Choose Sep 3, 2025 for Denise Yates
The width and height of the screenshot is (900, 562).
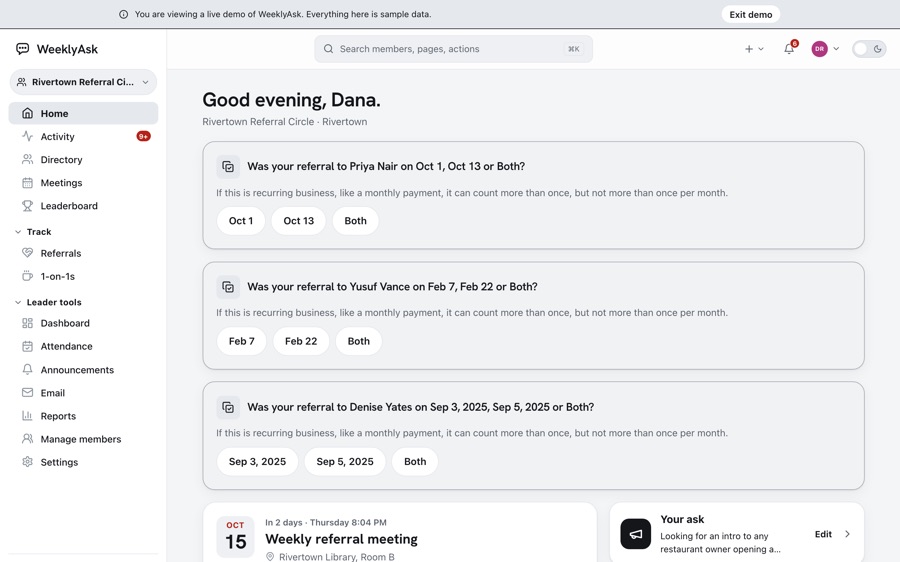coord(257,462)
